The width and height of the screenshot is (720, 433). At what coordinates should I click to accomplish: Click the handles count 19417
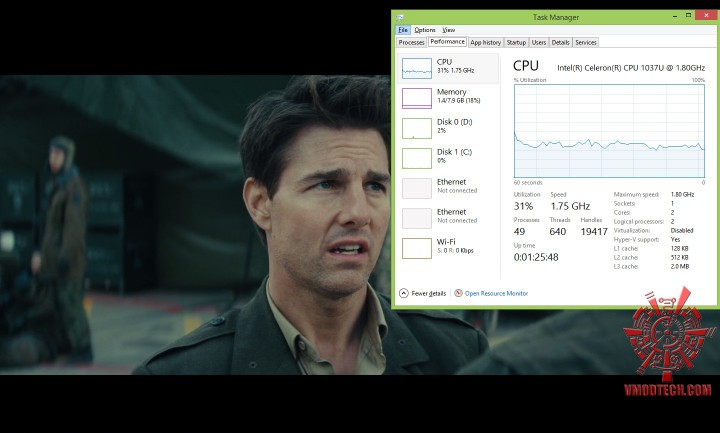point(594,232)
